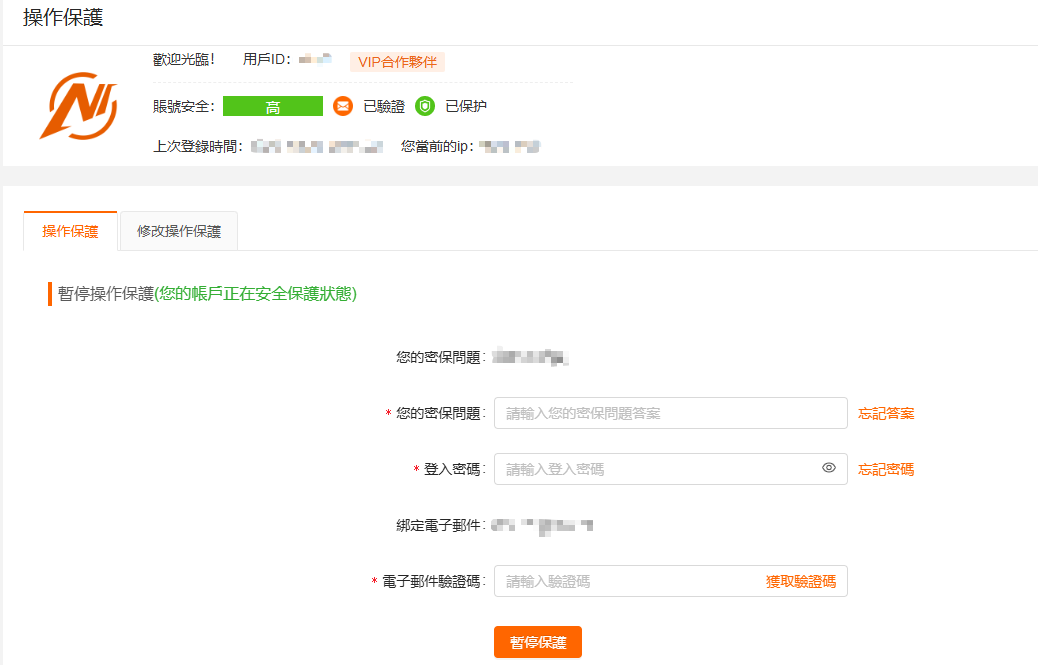Click the green shield protected icon

[425, 106]
